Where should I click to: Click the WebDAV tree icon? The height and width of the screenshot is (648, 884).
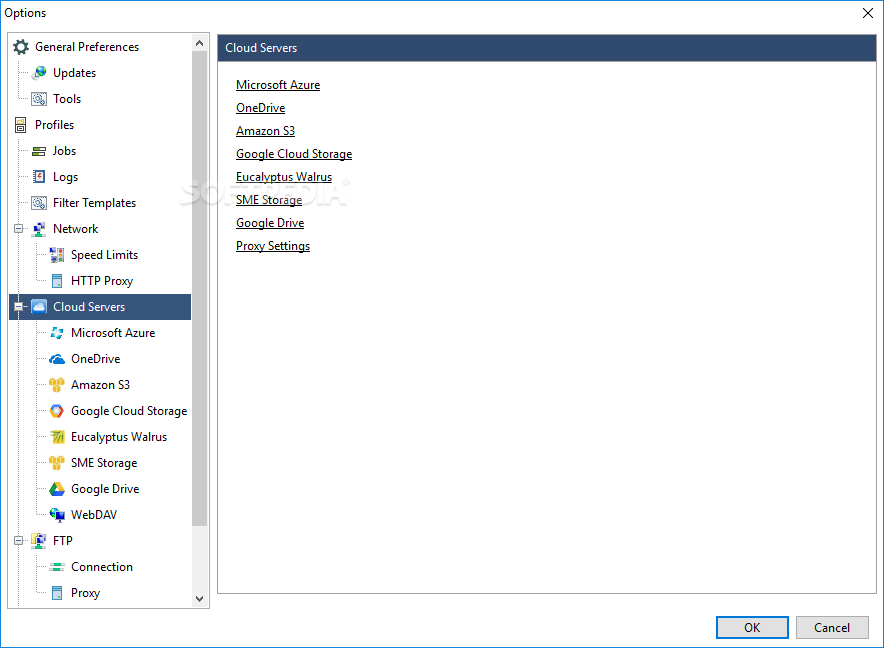57,515
